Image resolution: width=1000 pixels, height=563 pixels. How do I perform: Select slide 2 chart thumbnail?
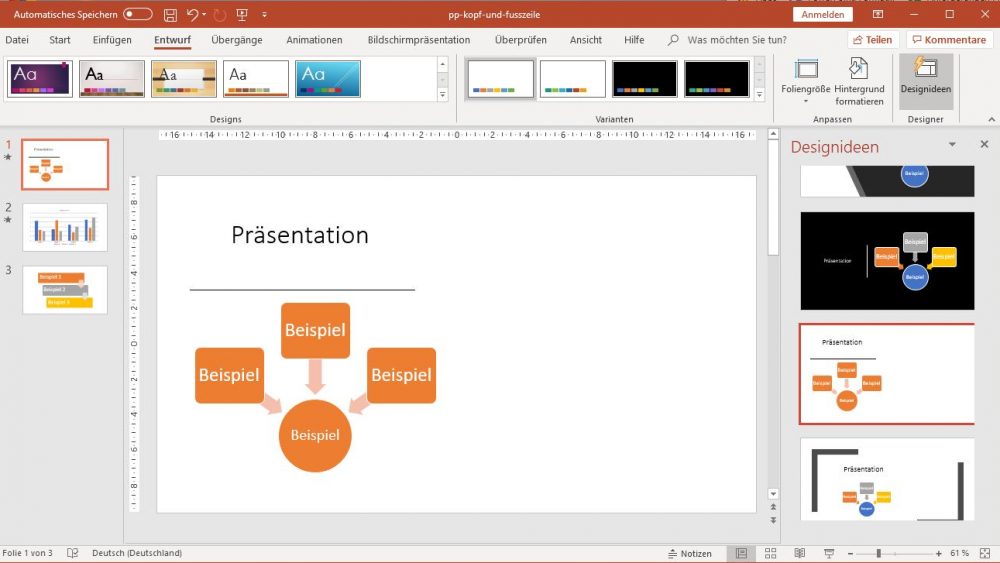[65, 228]
